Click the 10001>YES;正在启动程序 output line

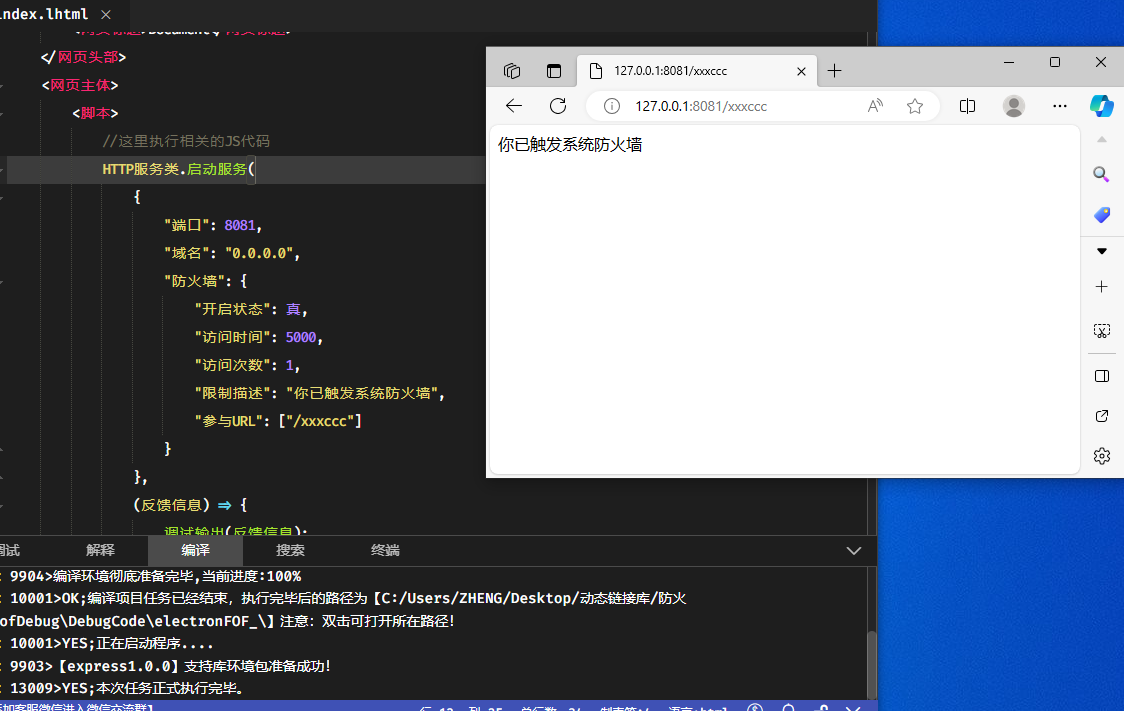(111, 644)
